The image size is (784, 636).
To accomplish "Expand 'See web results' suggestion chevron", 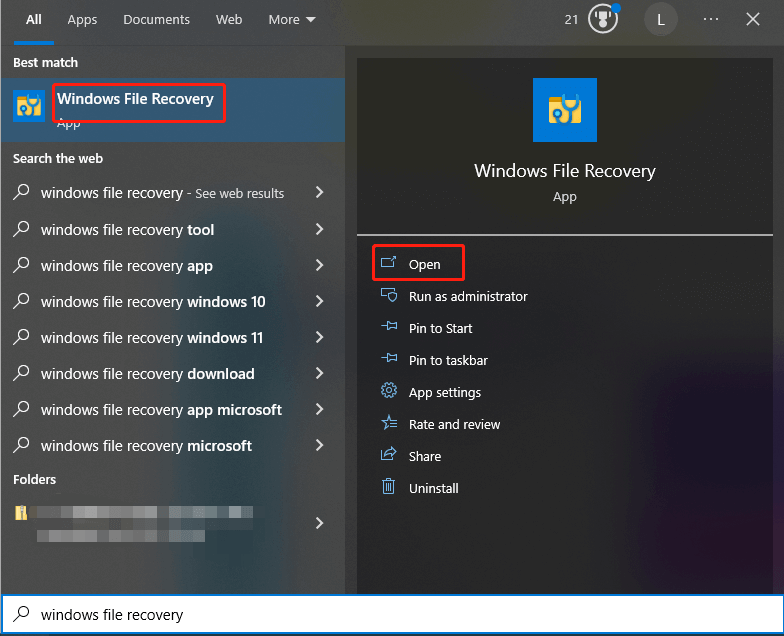I will coord(320,192).
